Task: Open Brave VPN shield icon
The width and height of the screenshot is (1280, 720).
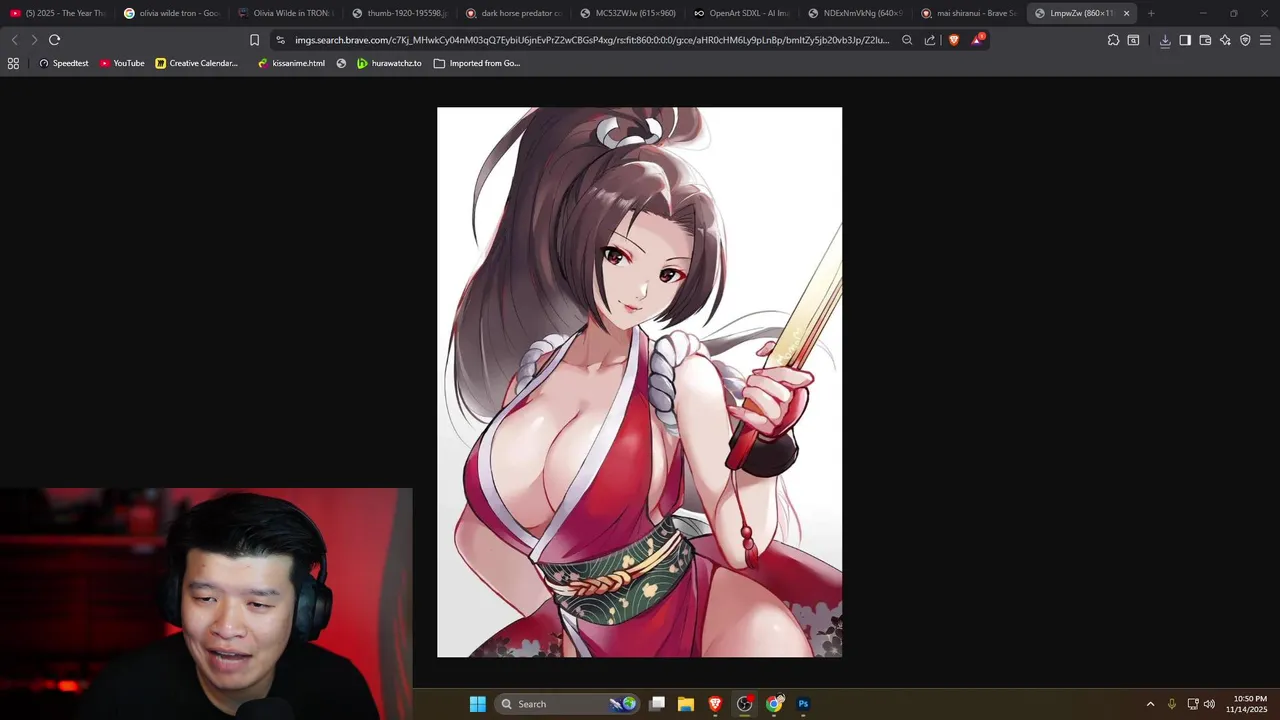Action: pyautogui.click(x=1245, y=40)
